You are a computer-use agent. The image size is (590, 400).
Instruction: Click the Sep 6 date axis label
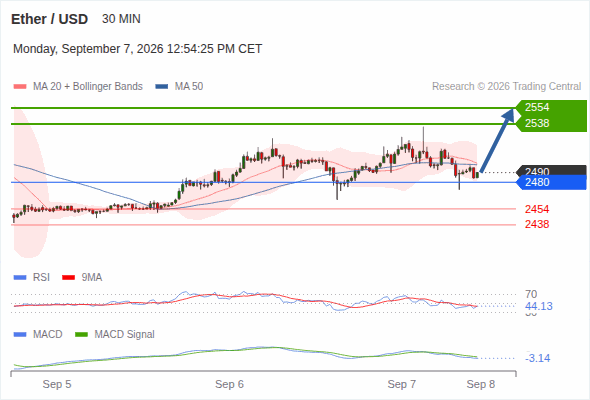click(x=229, y=384)
